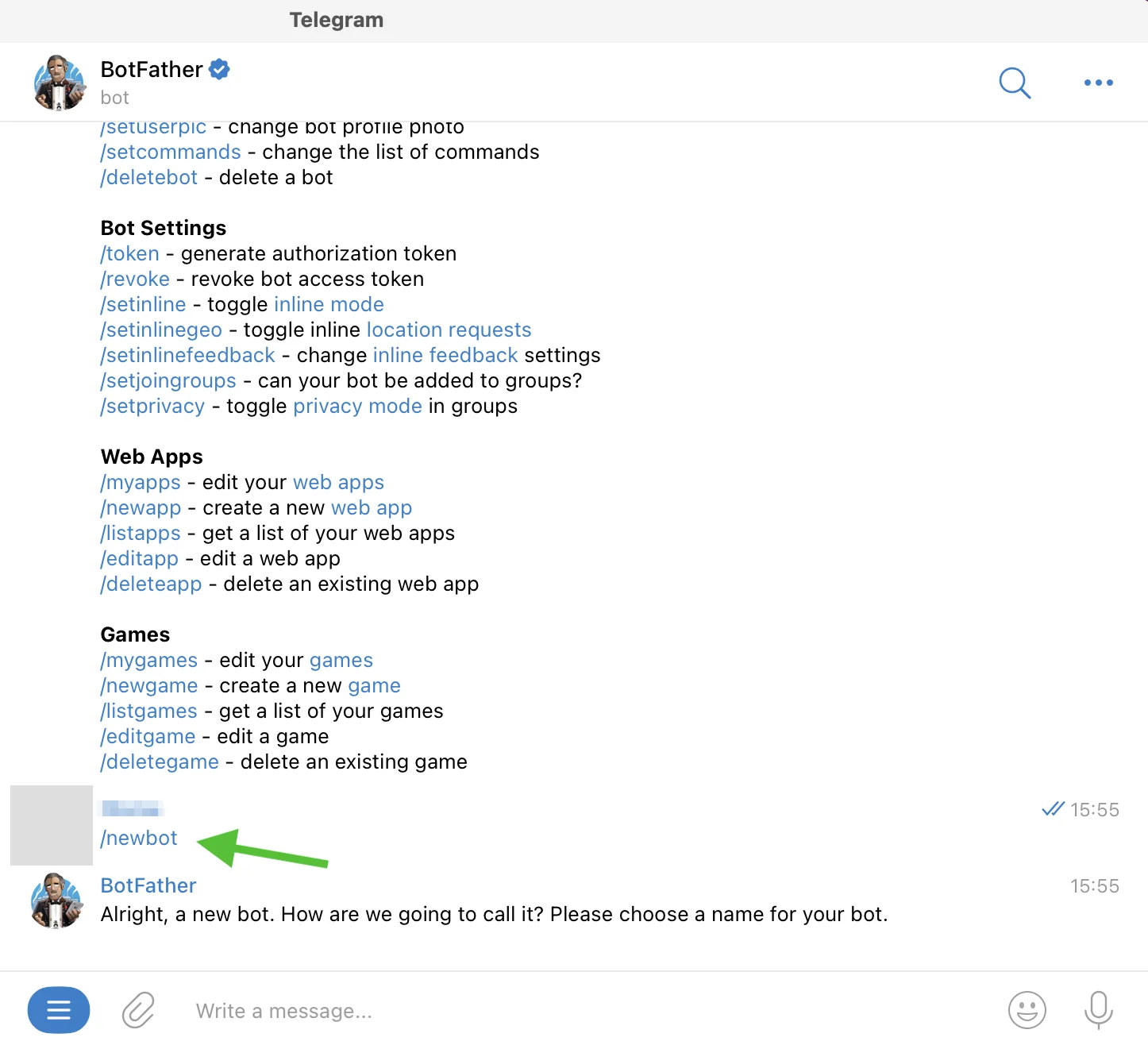Click the BotFather title in the chat header
Screen dimensions: 1148x1045
pos(152,70)
